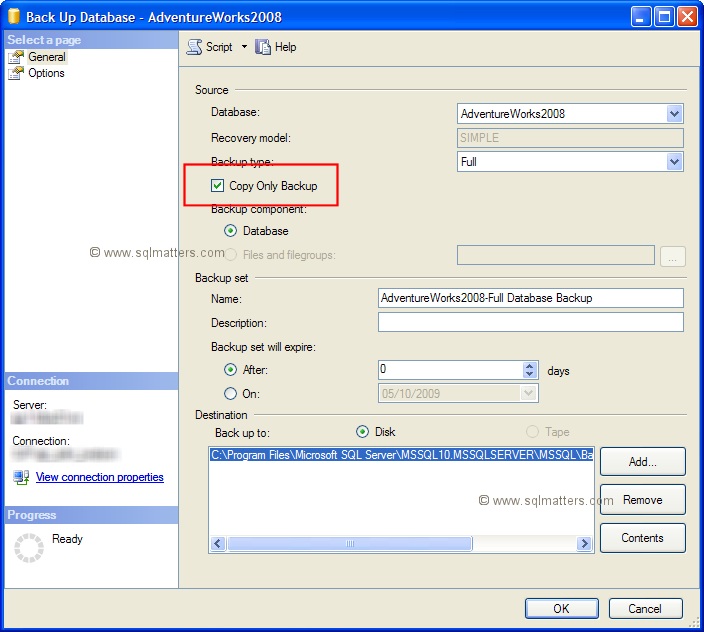Click the connection properties computer icon

tap(21, 477)
